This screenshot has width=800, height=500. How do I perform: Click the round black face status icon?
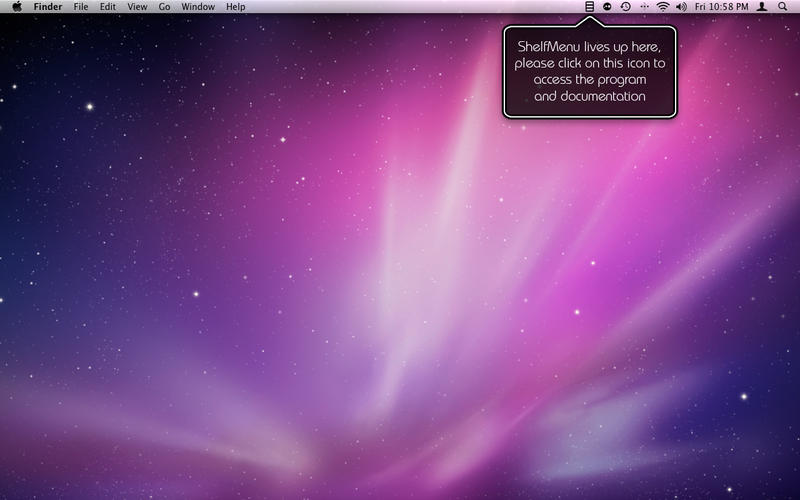(607, 7)
